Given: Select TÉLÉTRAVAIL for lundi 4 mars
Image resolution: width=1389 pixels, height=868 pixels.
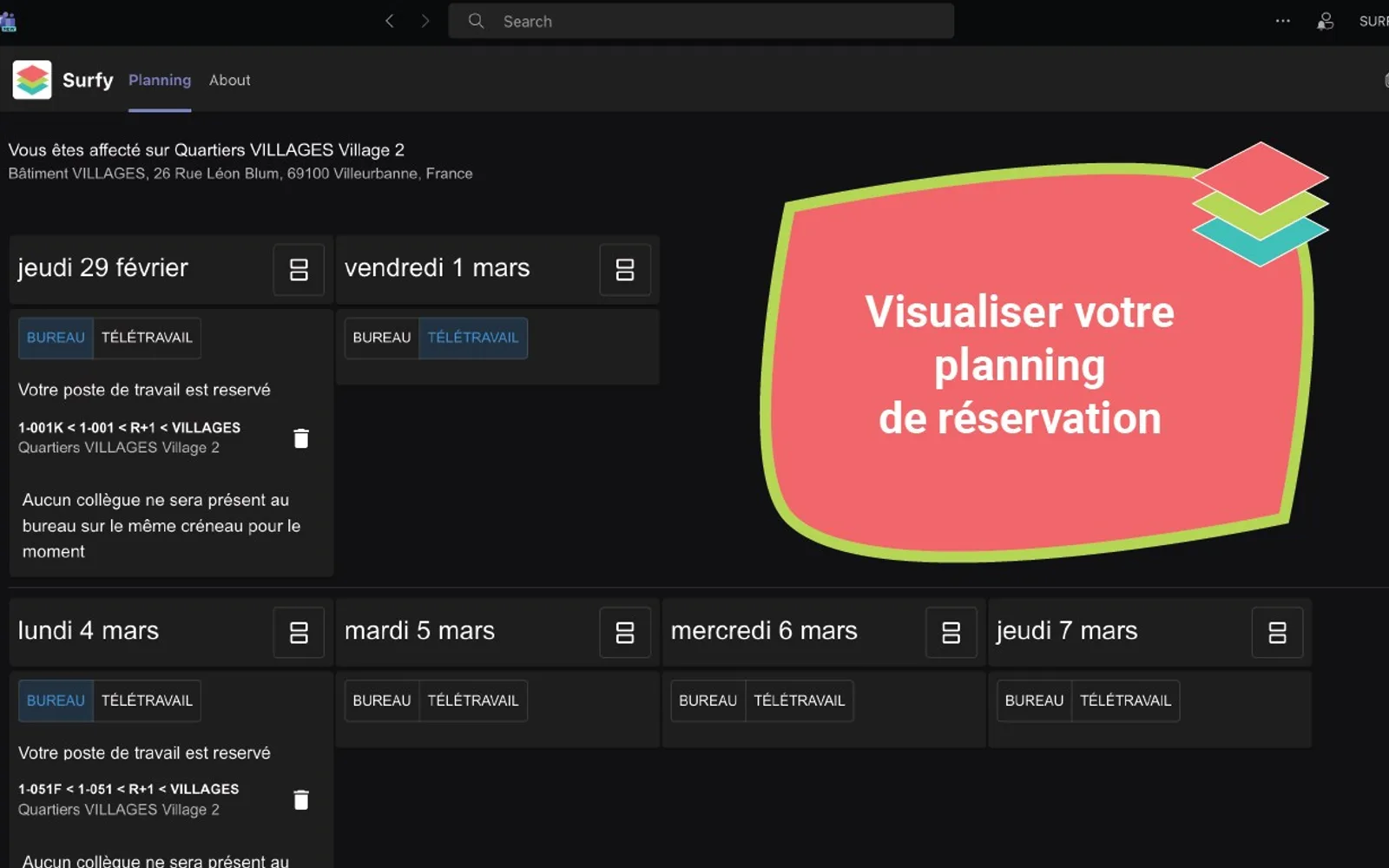Looking at the screenshot, I should pyautogui.click(x=147, y=700).
